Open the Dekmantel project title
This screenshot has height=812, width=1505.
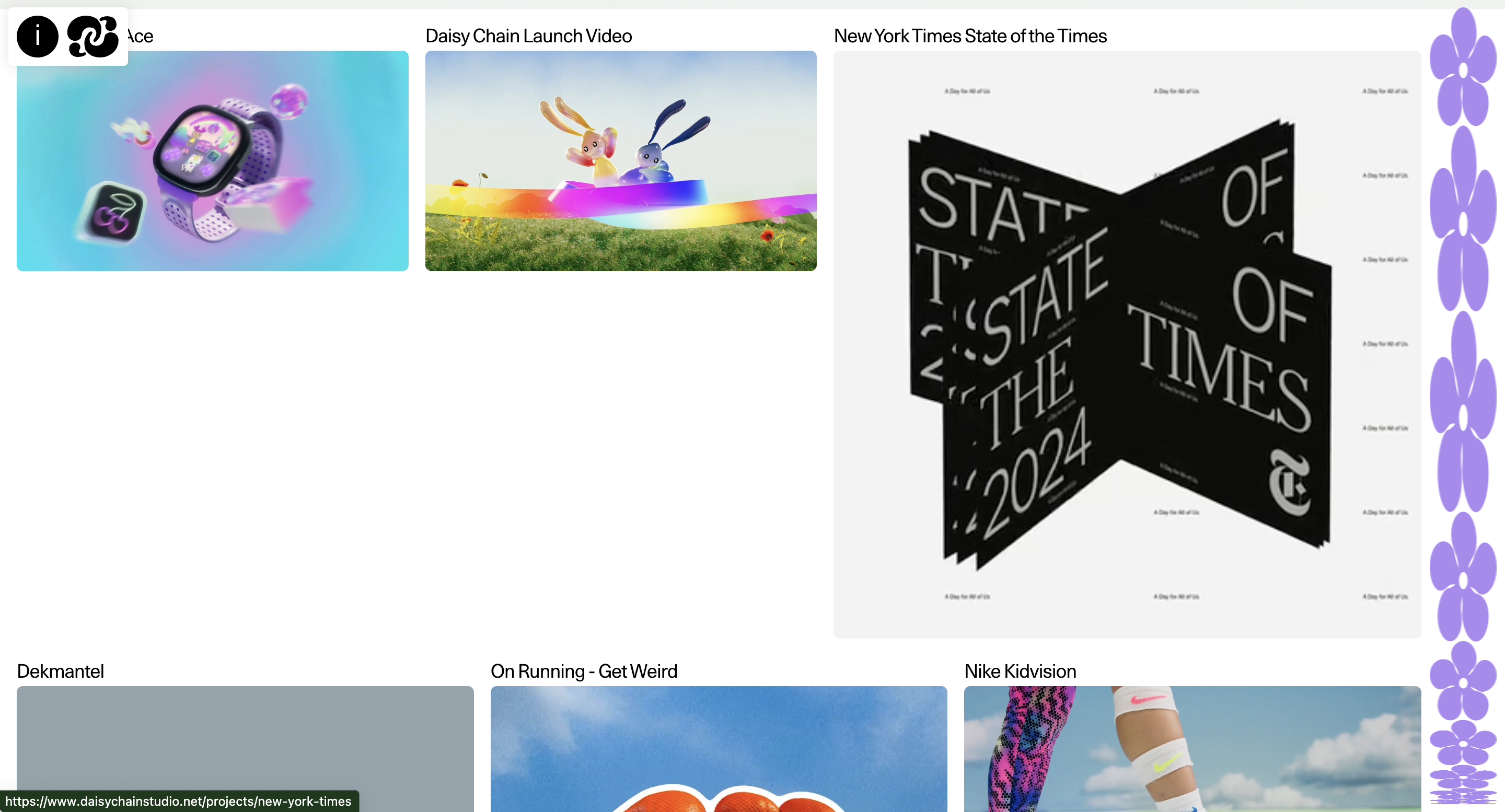(x=60, y=671)
